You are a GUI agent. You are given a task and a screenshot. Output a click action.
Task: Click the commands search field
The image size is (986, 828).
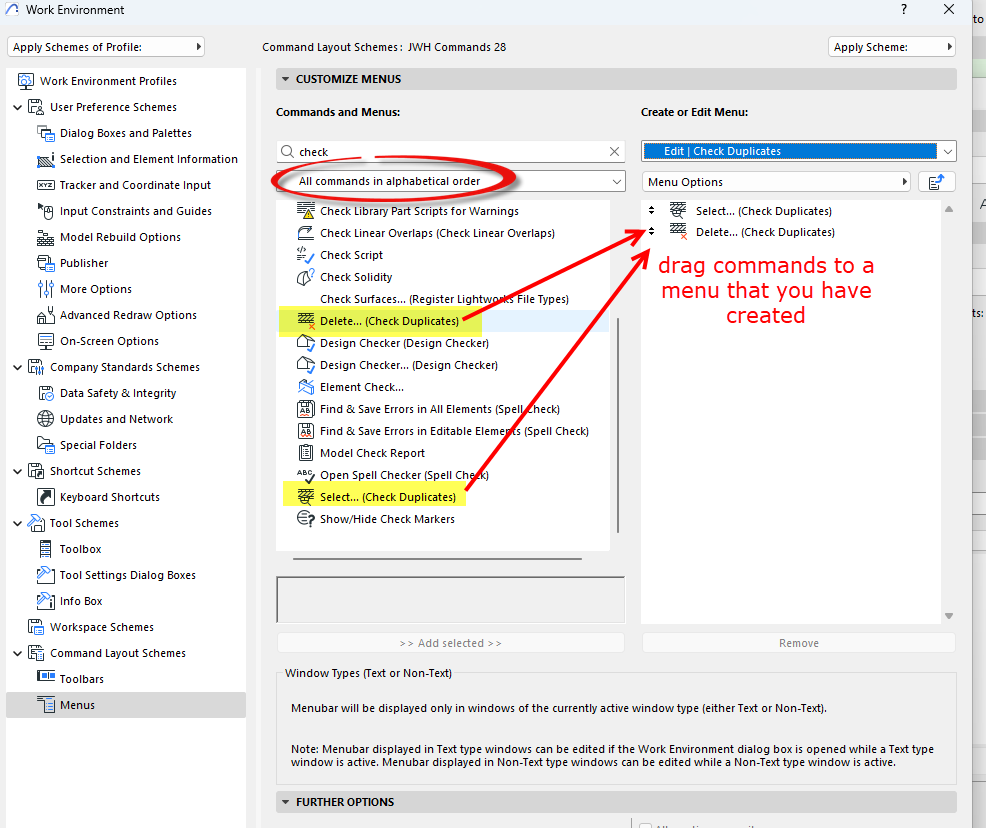(450, 152)
